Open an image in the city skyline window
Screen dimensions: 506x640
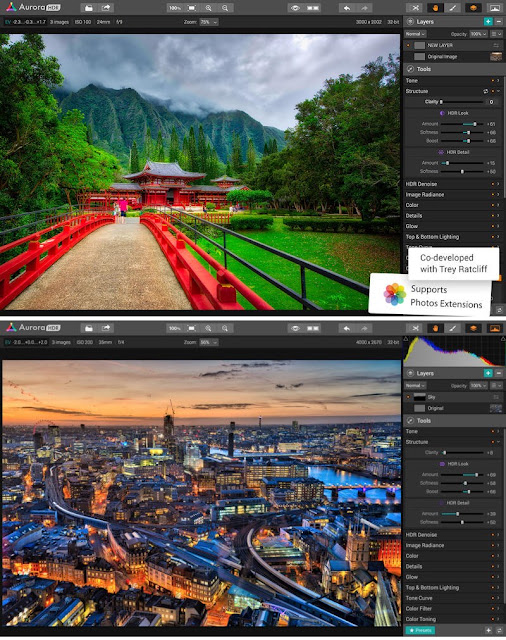[x=89, y=328]
